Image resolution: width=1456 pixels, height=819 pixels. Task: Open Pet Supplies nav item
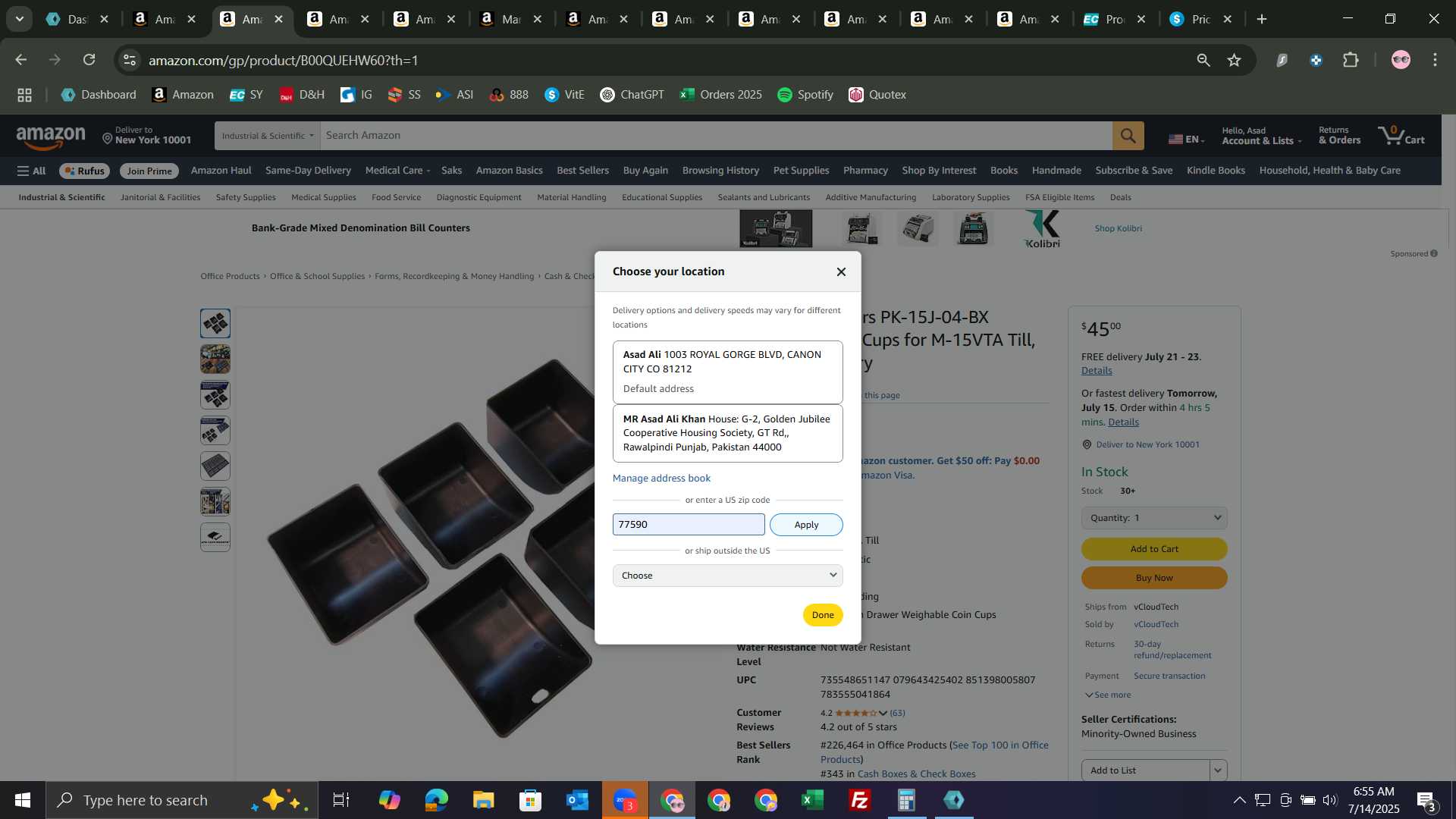click(x=801, y=171)
